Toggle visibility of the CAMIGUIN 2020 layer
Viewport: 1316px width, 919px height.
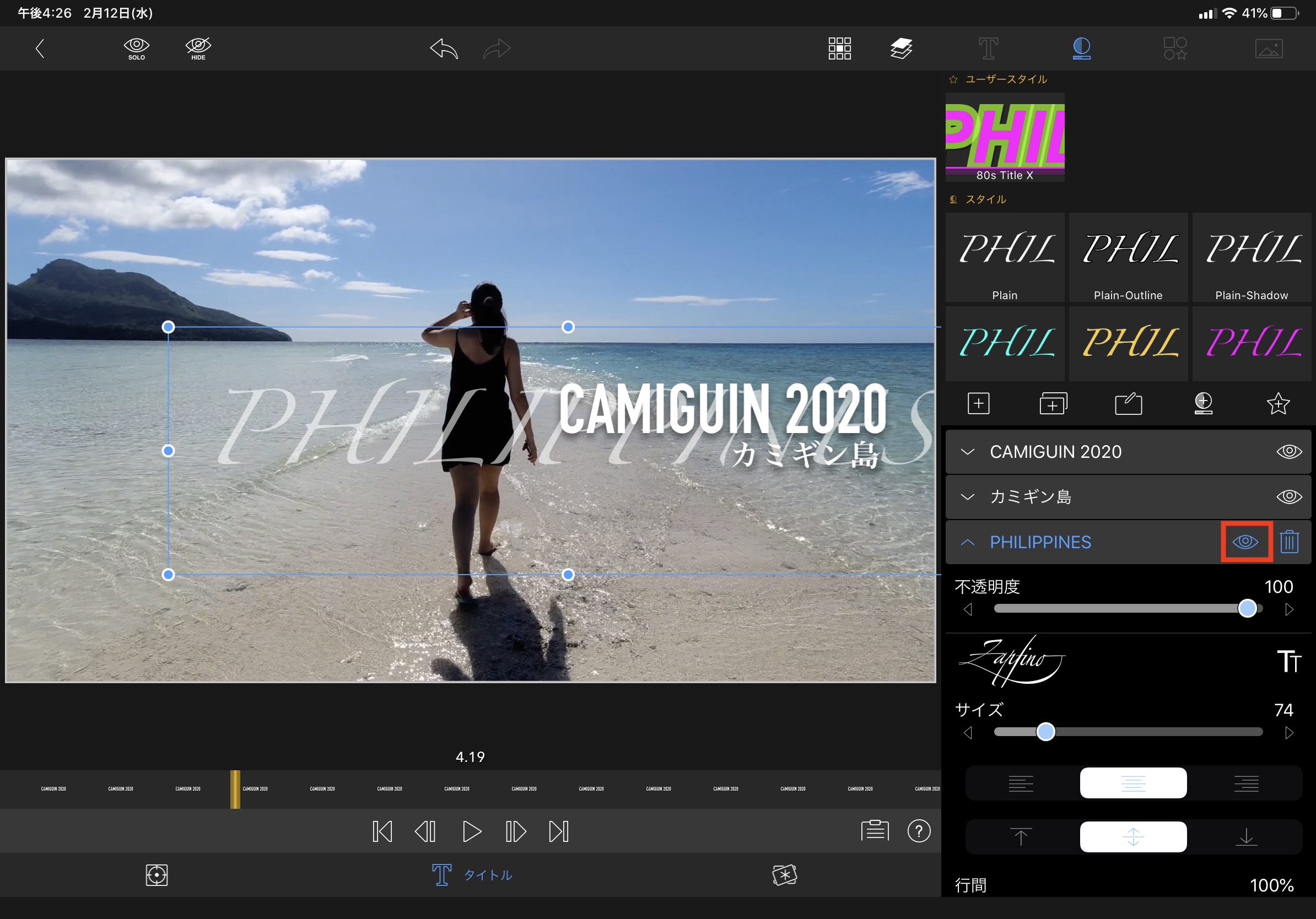(1288, 451)
